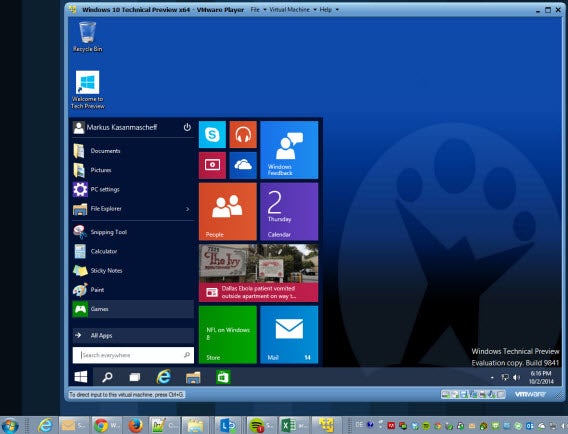
Task: Launch Snipping Tool
Action: pyautogui.click(x=133, y=232)
